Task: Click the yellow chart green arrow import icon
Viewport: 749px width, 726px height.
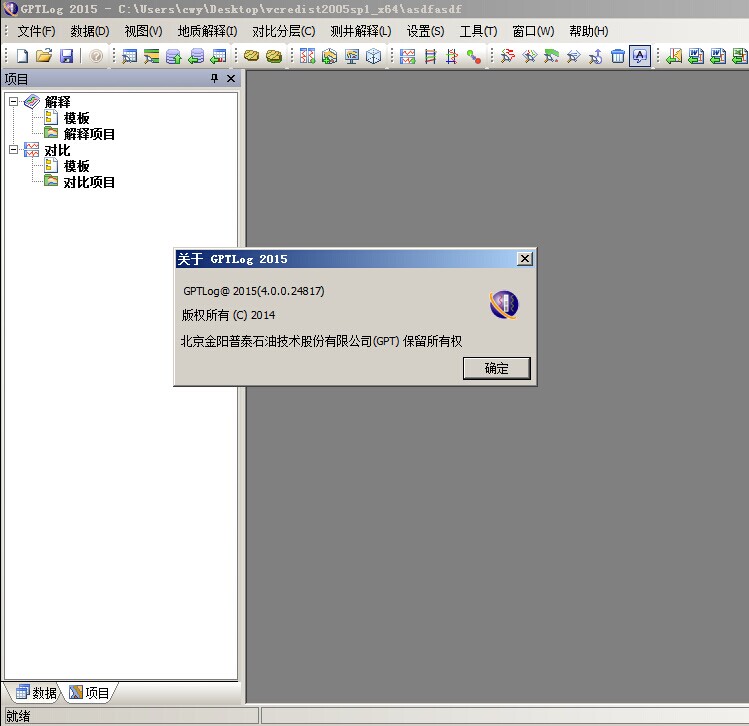Action: click(674, 56)
